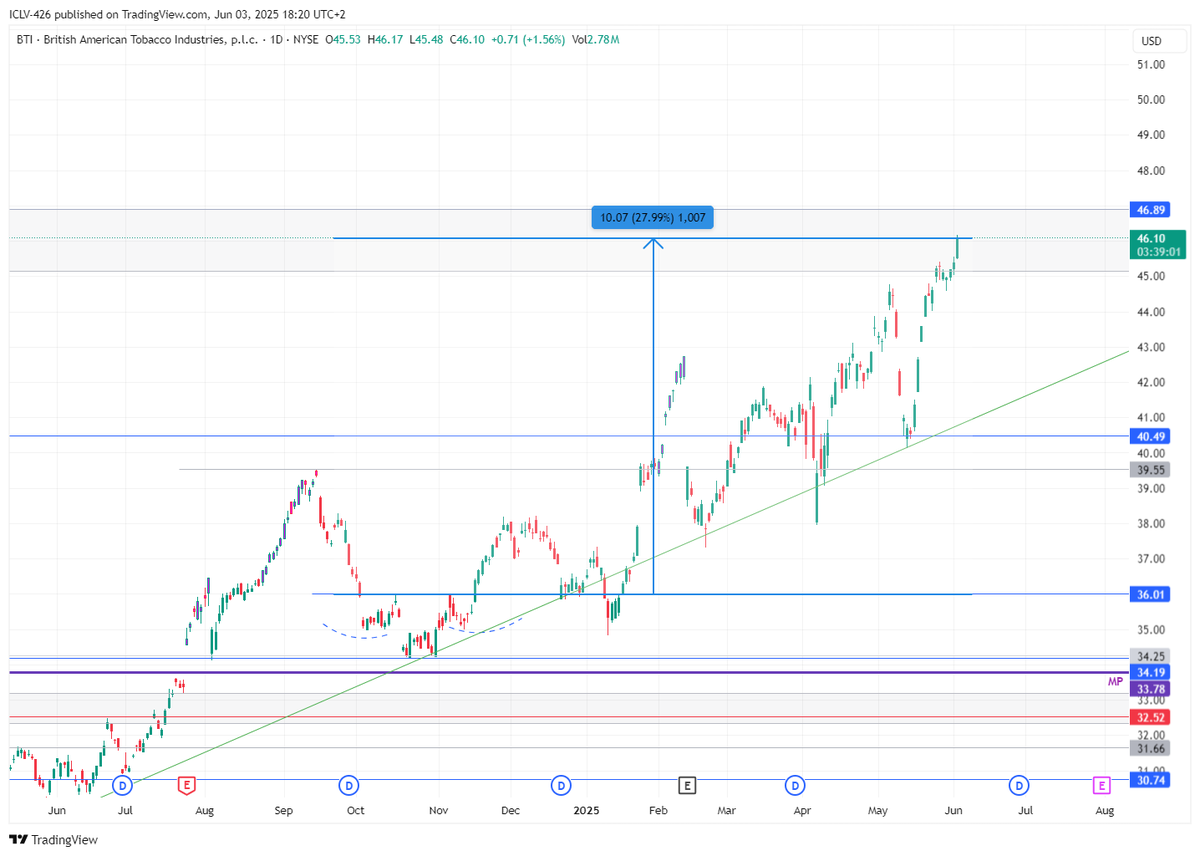Click the 33.78 price level label
This screenshot has width=1200, height=856.
tap(1151, 689)
